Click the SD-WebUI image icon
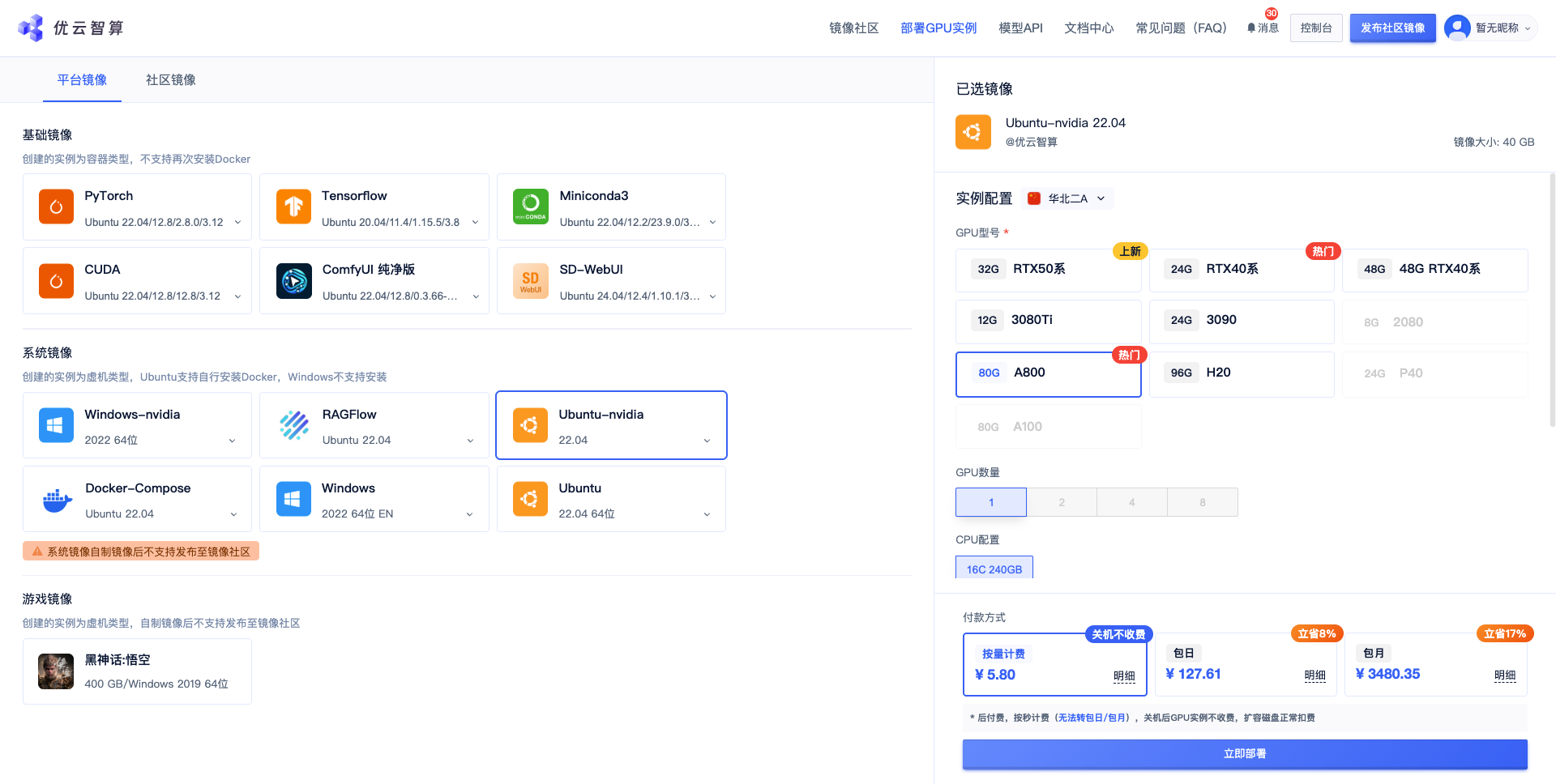Image resolution: width=1556 pixels, height=784 pixels. coord(531,281)
